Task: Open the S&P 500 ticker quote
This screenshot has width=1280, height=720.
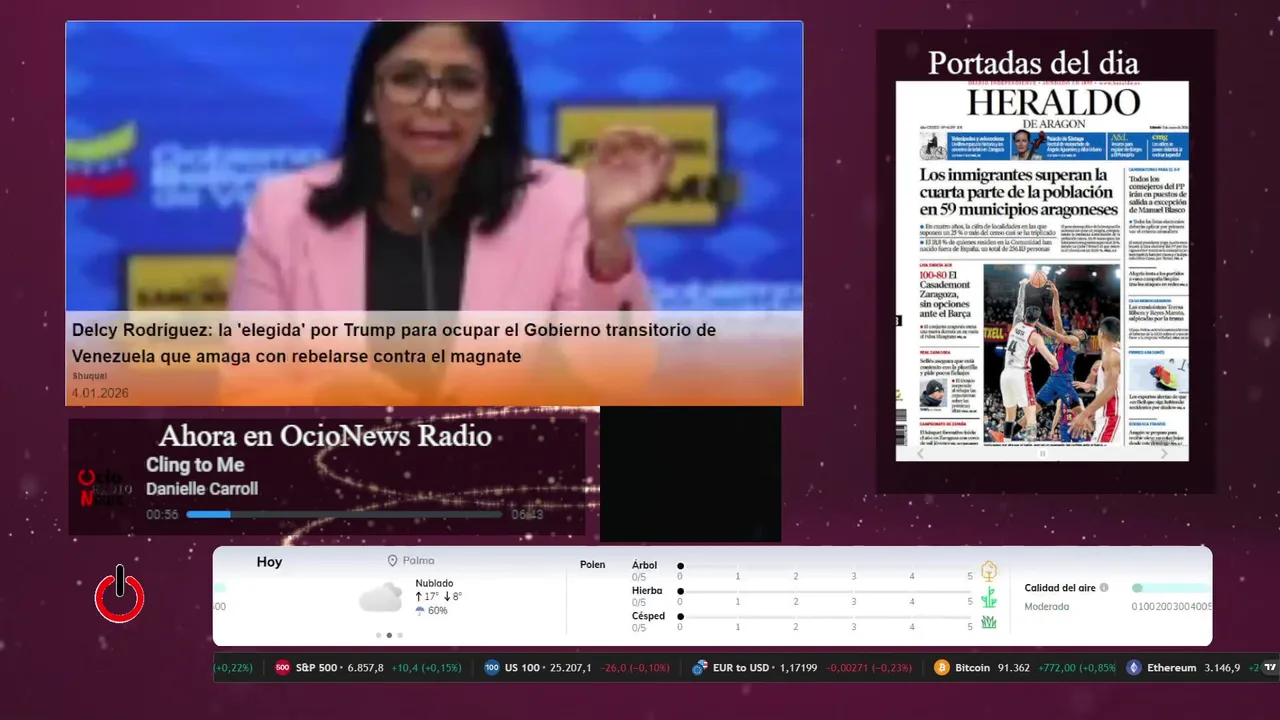Action: [x=368, y=668]
